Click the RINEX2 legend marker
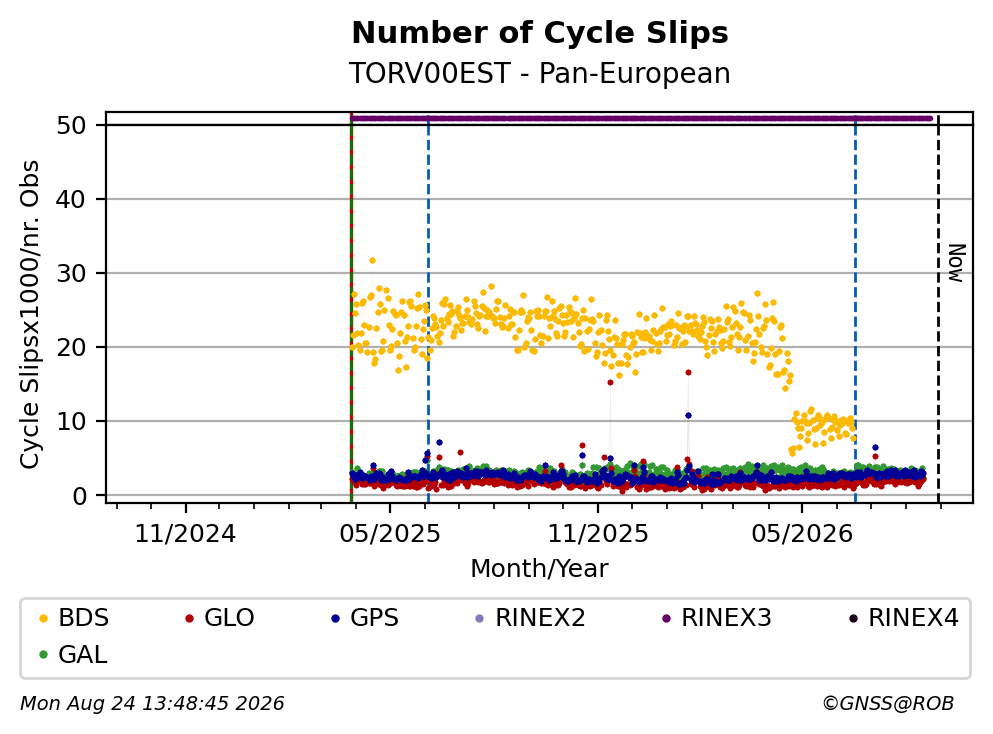993x734 pixels. tap(479, 618)
